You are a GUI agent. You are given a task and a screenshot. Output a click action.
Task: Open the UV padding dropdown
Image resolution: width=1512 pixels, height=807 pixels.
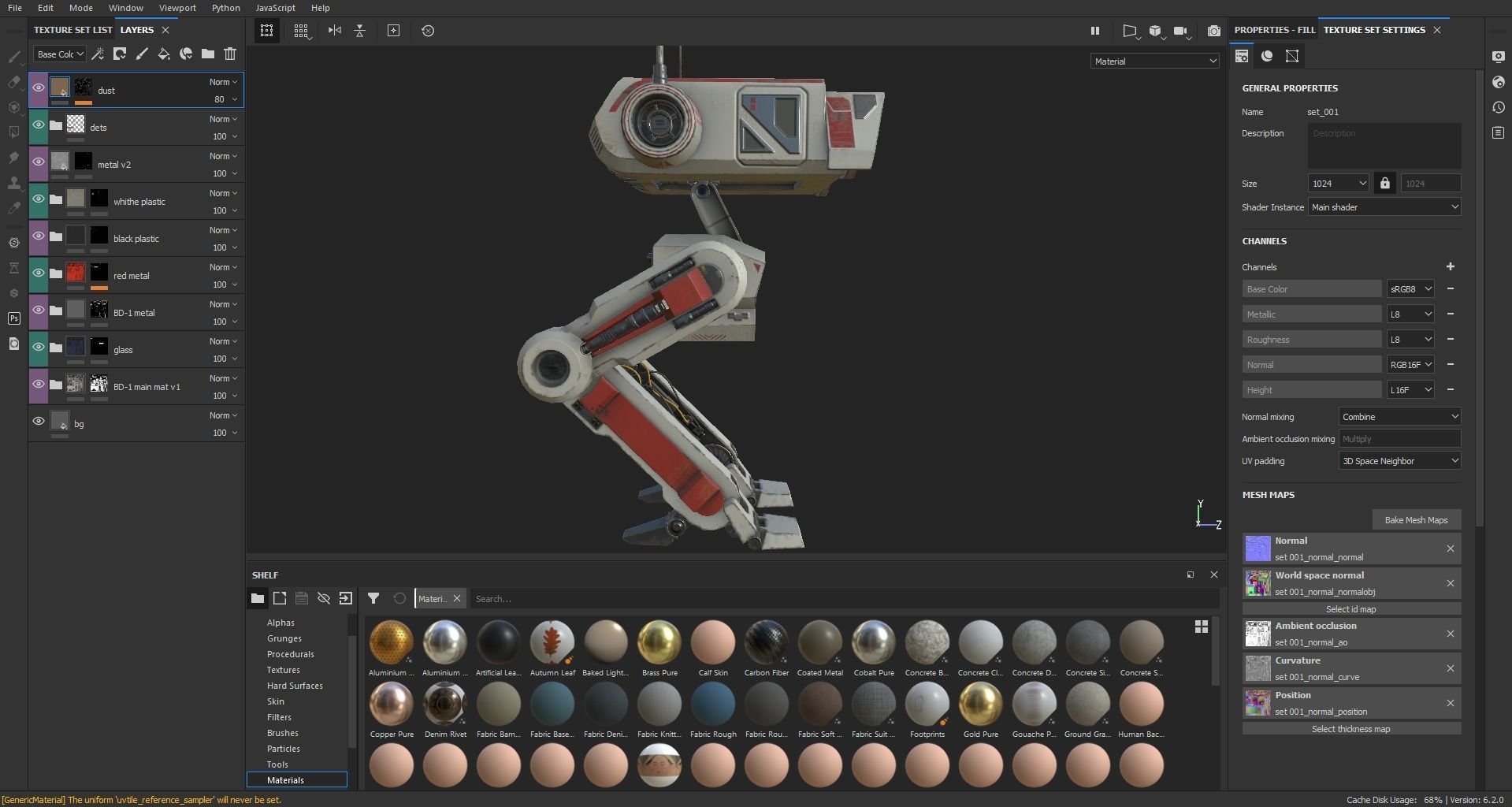[1400, 461]
